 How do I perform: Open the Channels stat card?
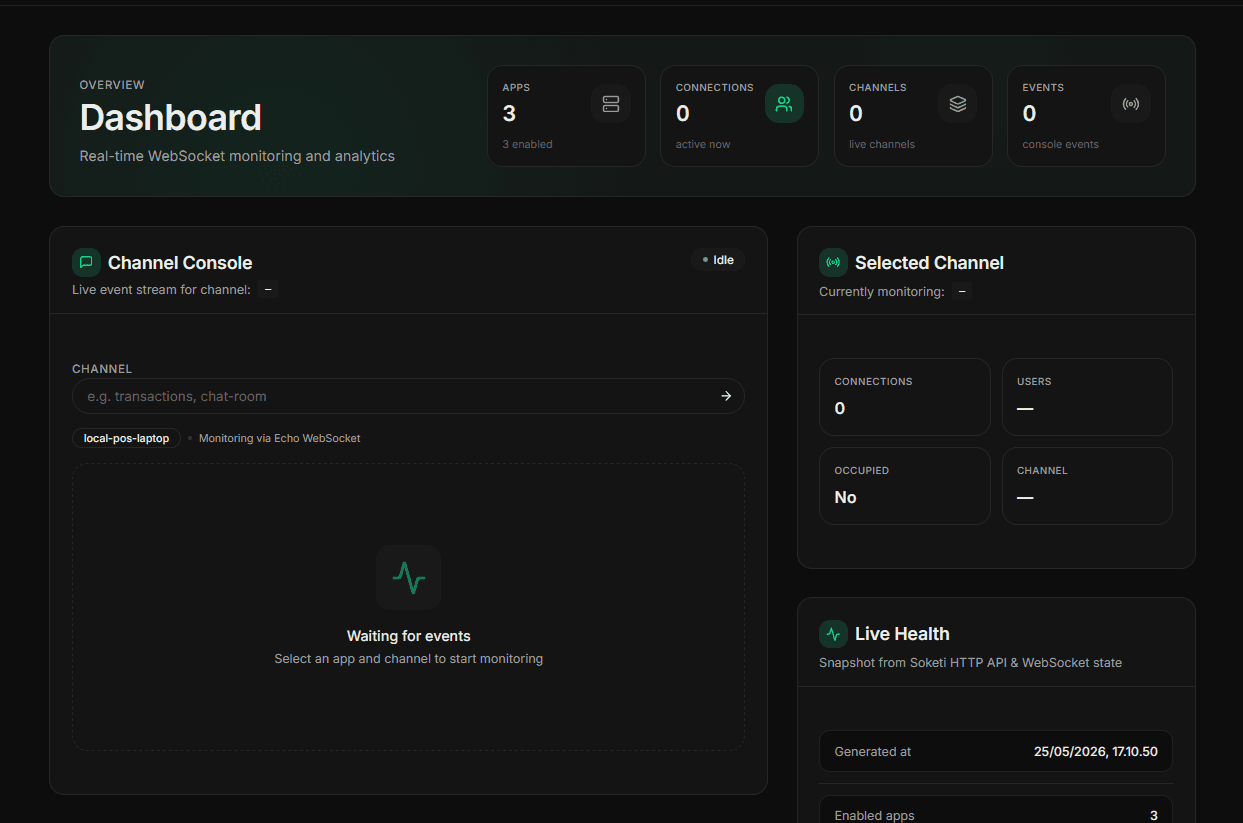click(913, 116)
